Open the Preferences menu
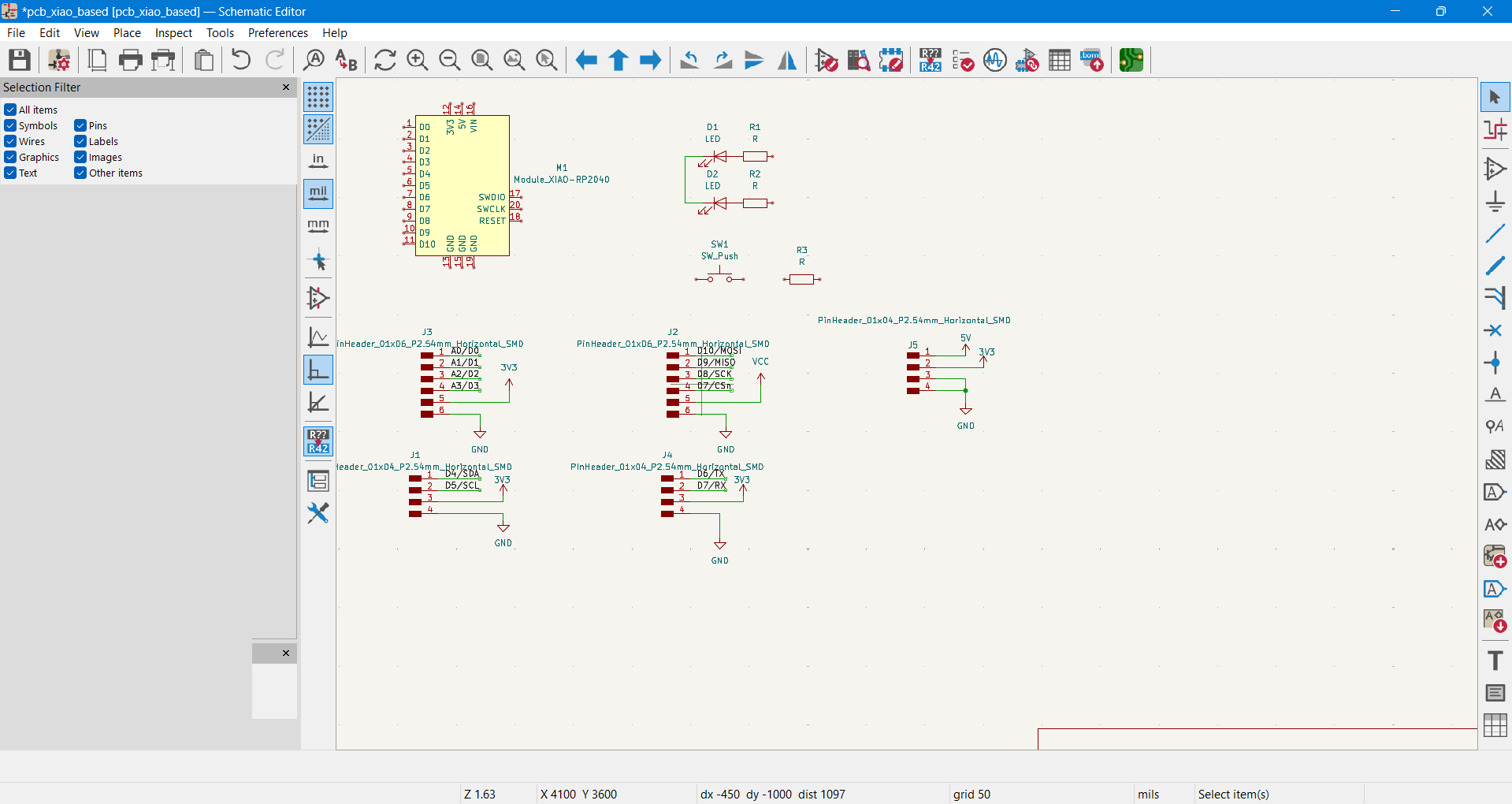The image size is (1512, 804). [x=277, y=32]
